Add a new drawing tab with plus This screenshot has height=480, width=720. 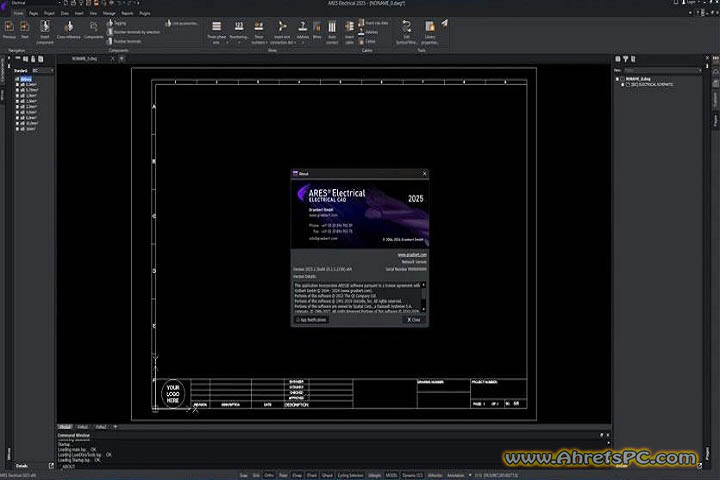[122, 59]
